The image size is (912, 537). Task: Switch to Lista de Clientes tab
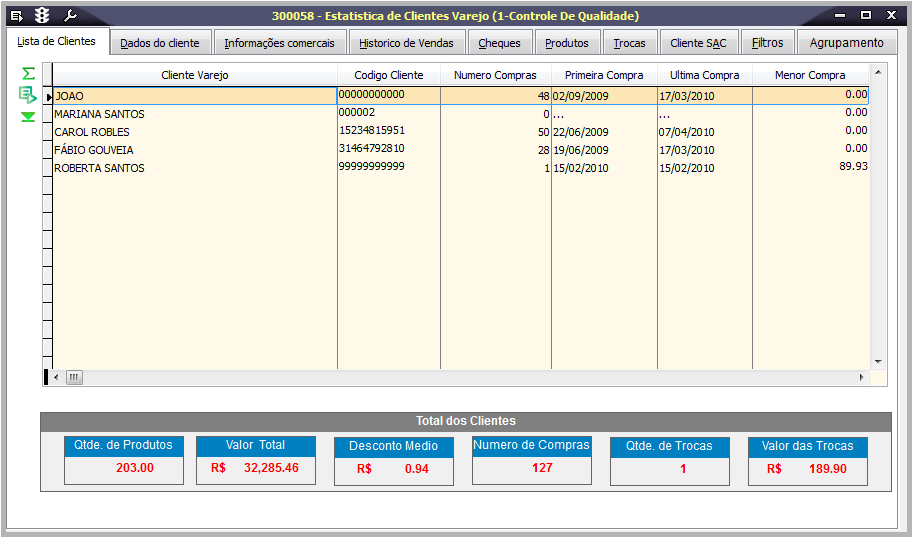[x=56, y=41]
